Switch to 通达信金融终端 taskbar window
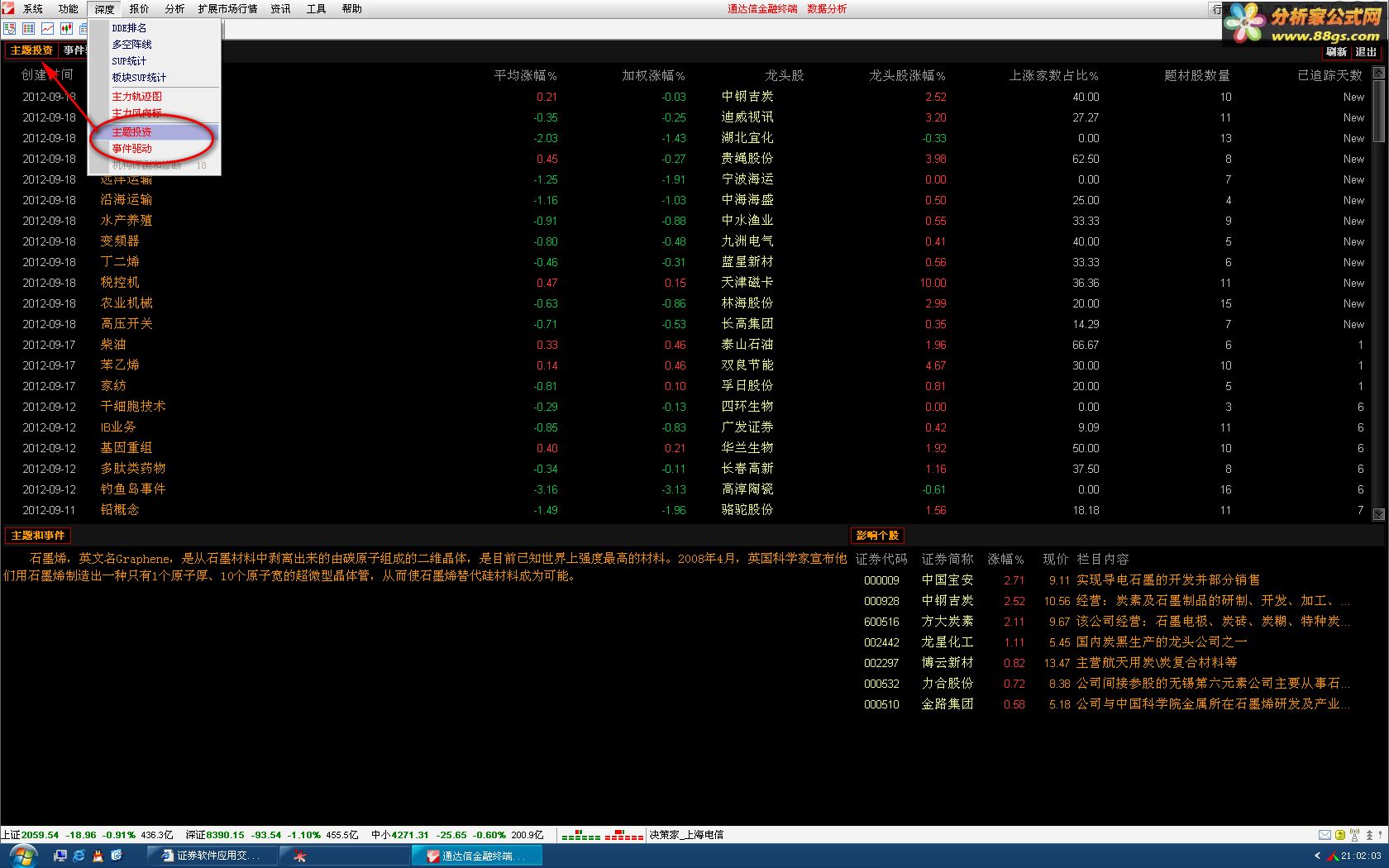Image resolution: width=1389 pixels, height=868 pixels. click(x=477, y=856)
